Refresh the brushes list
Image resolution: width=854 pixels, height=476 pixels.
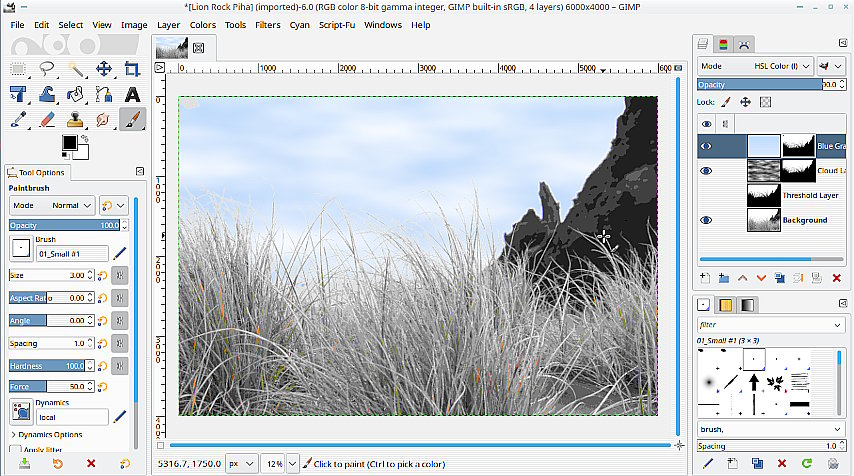pyautogui.click(x=807, y=463)
